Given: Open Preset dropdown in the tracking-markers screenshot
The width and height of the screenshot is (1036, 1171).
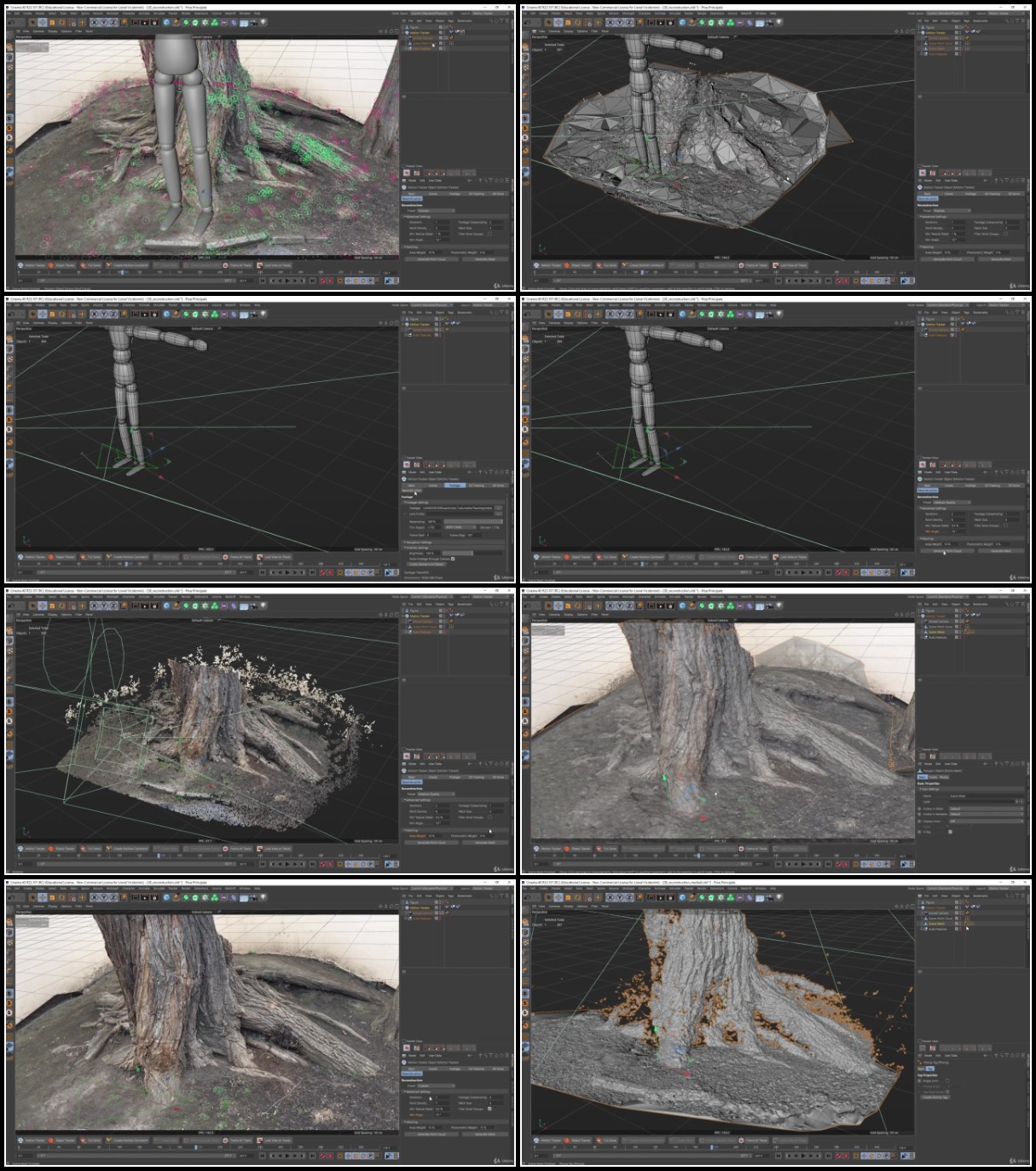Looking at the screenshot, I should 437,211.
